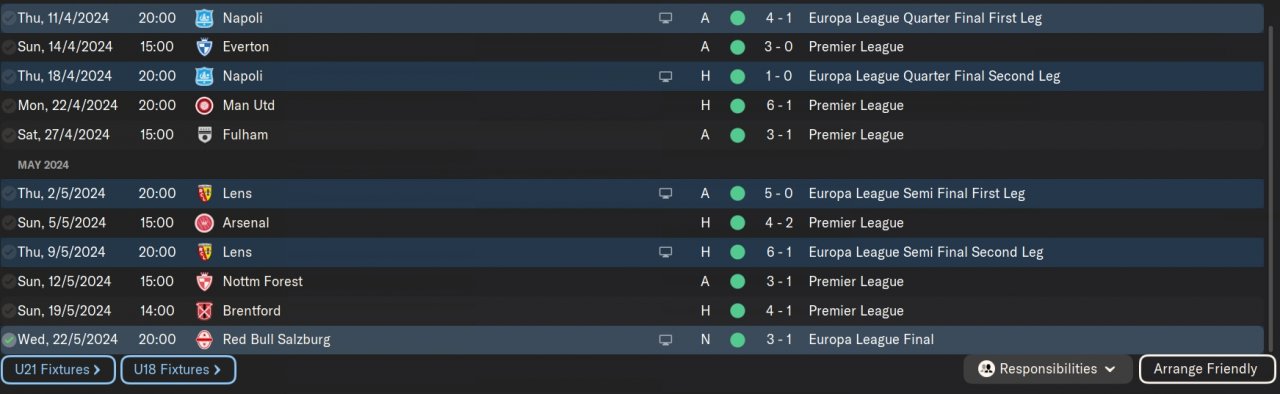
Task: Click the TV icon on Europa League Final row
Action: (x=665, y=340)
